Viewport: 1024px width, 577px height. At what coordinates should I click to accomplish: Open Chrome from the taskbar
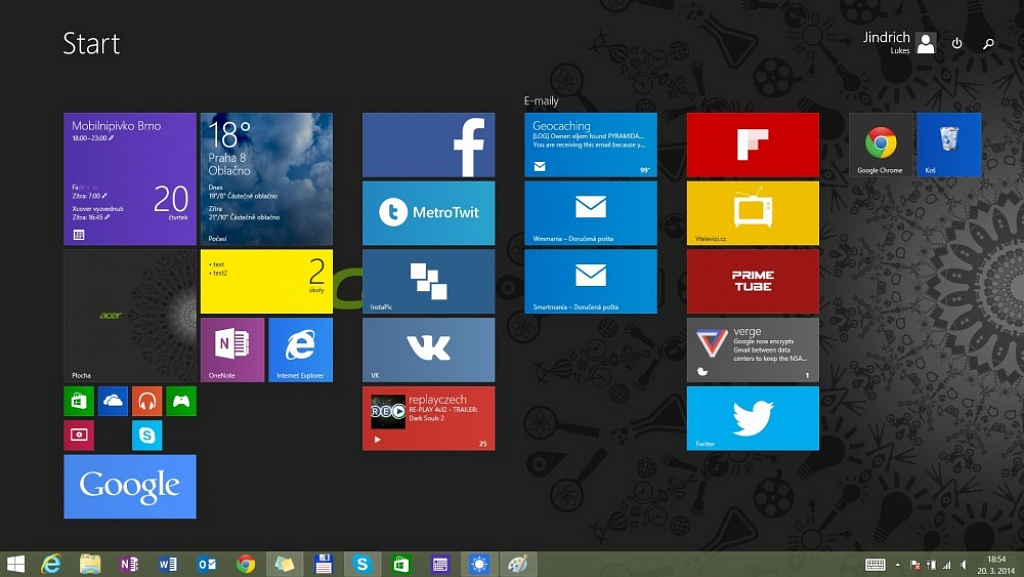tap(246, 564)
